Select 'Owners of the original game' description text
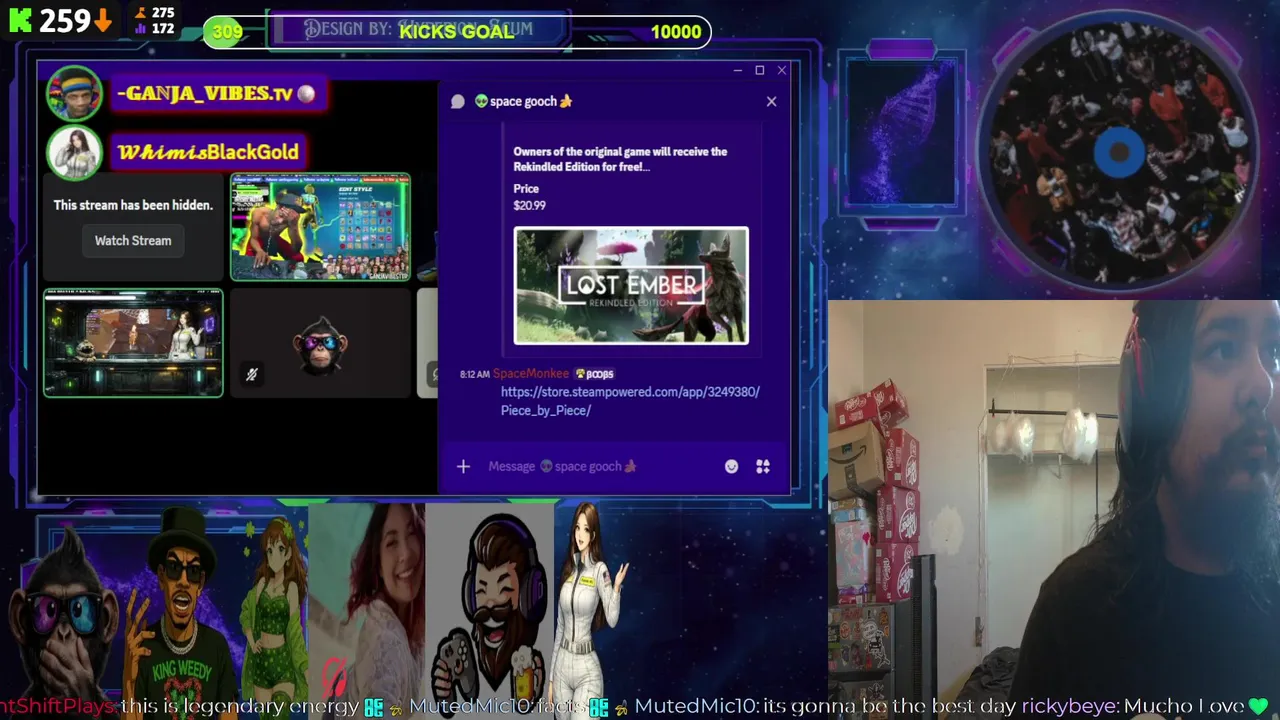The height and width of the screenshot is (720, 1280). click(x=620, y=159)
